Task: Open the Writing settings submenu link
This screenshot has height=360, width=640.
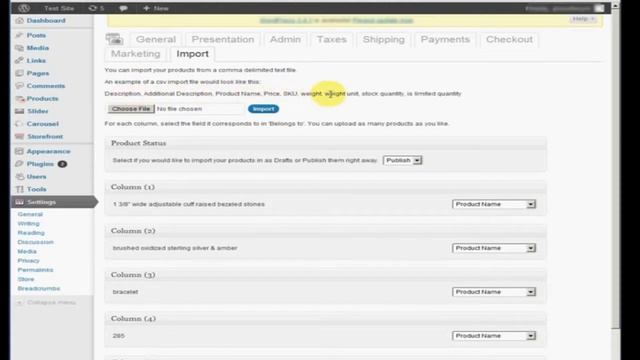Action: click(x=29, y=224)
